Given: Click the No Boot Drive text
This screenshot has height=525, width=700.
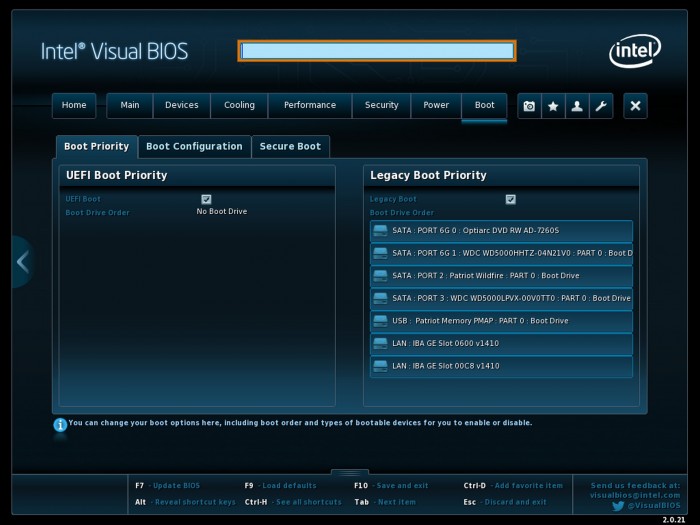Looking at the screenshot, I should [222, 212].
